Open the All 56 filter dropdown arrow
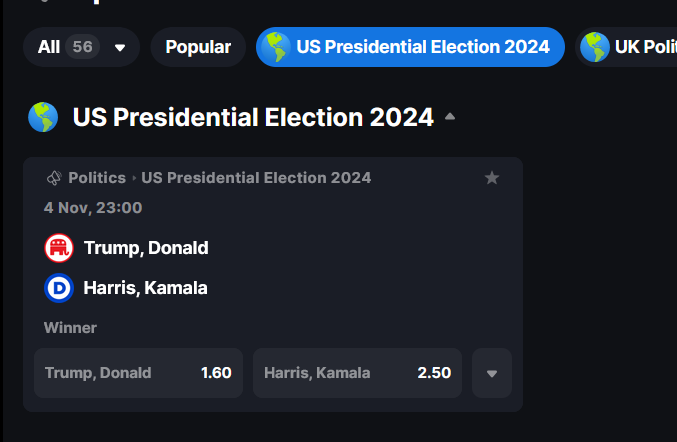Screen dimensions: 677x442 coord(120,47)
